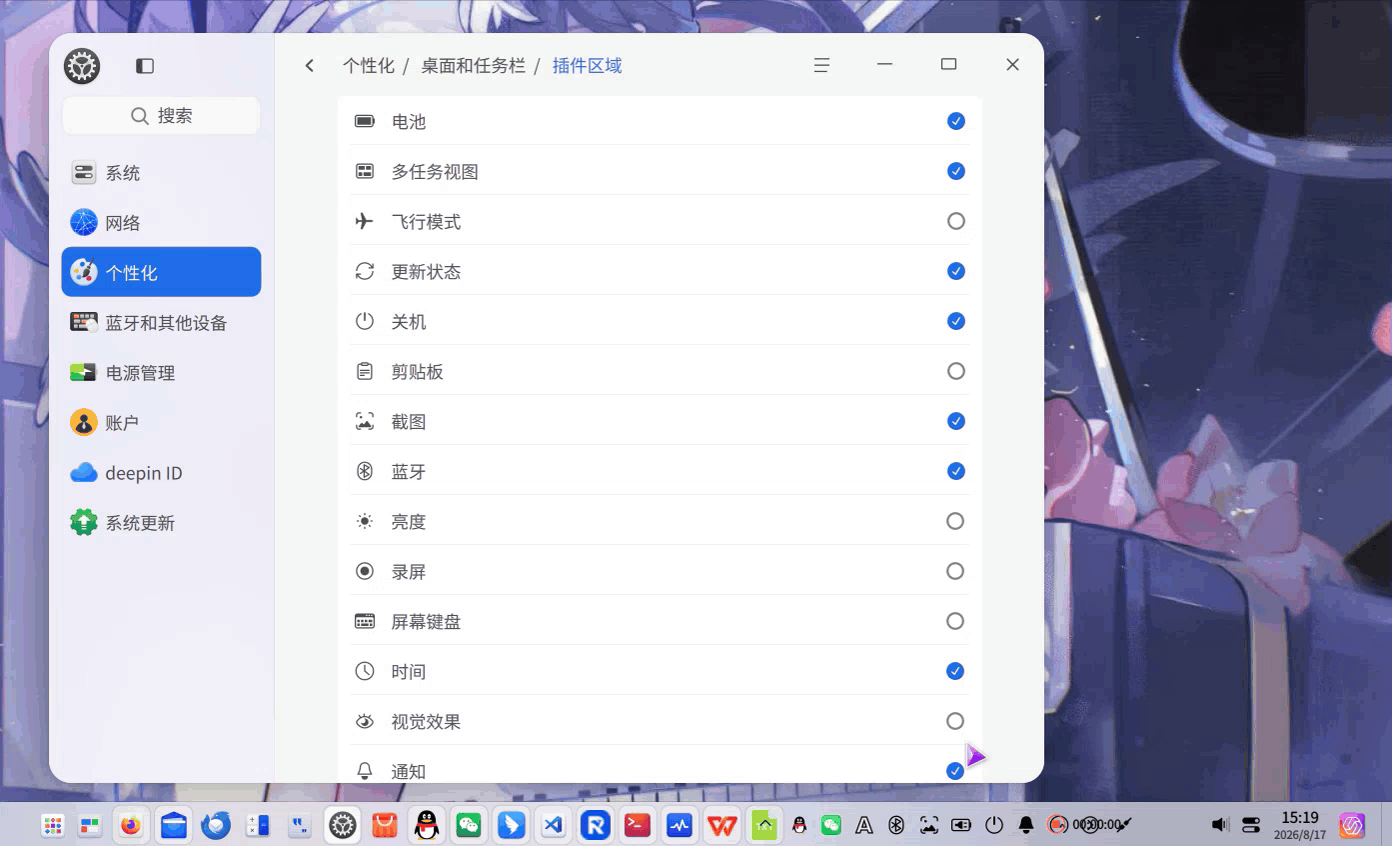
Task: Focus the 搜索 search field
Action: click(161, 116)
